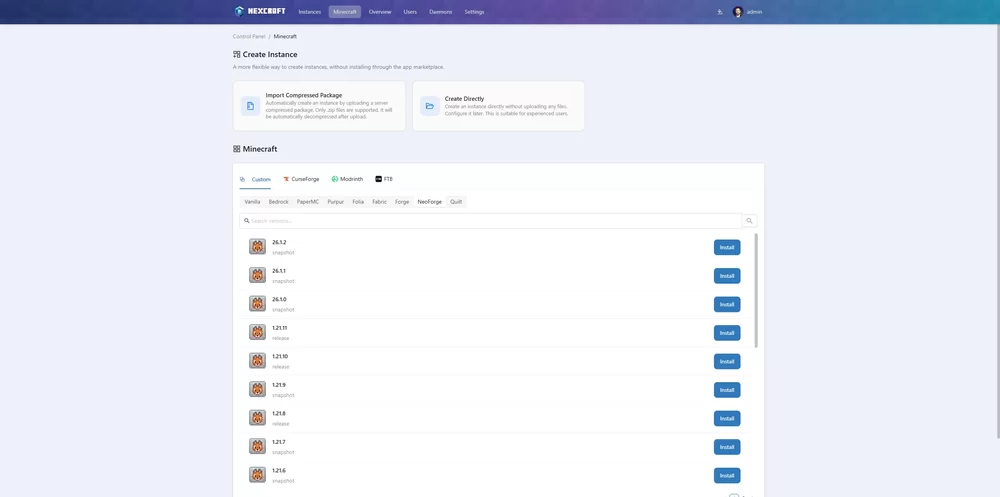Image resolution: width=1000 pixels, height=497 pixels.
Task: Open Daemons in top navigation
Action: click(x=441, y=11)
